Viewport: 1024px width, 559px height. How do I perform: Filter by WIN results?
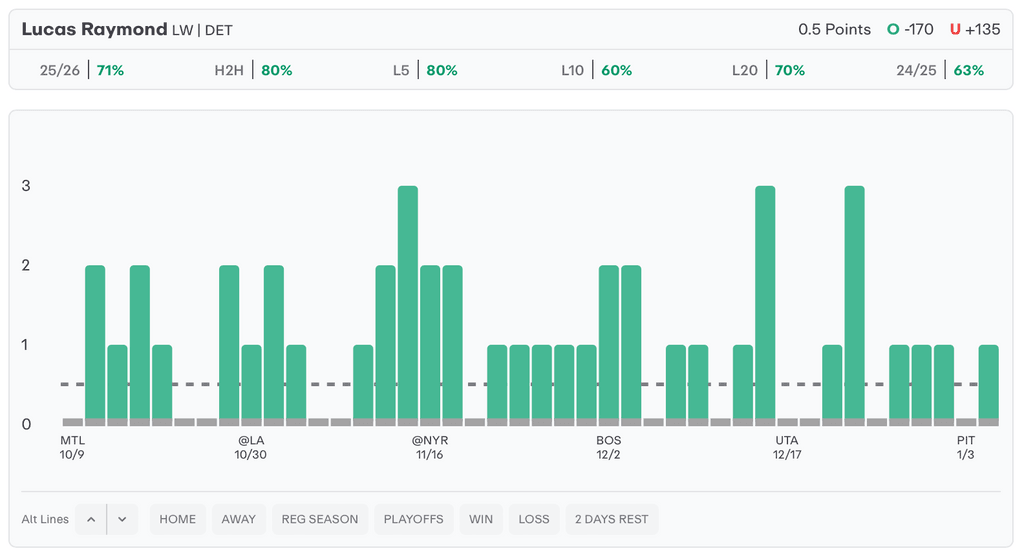coord(481,519)
